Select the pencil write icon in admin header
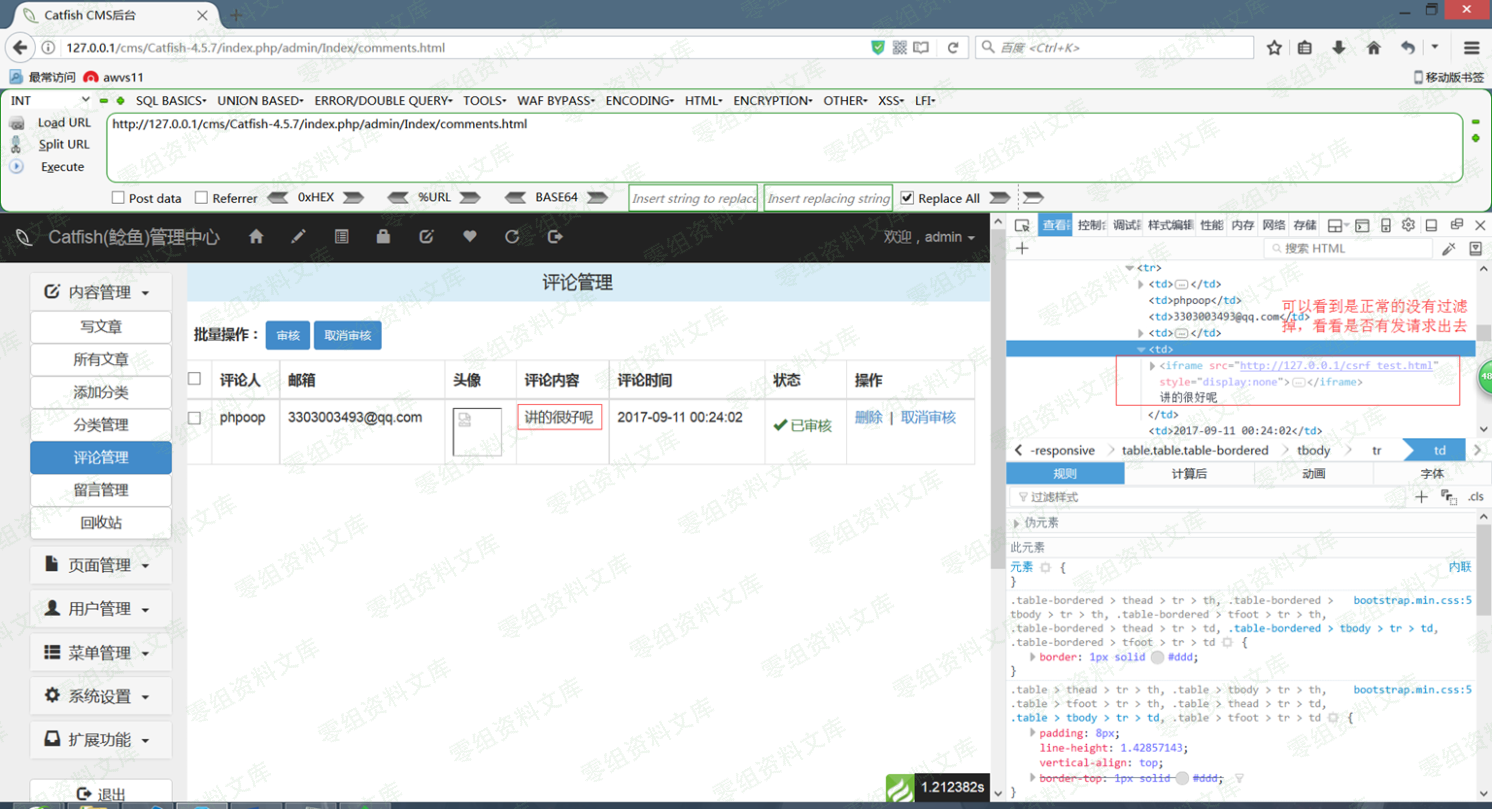1492x809 pixels. [297, 236]
